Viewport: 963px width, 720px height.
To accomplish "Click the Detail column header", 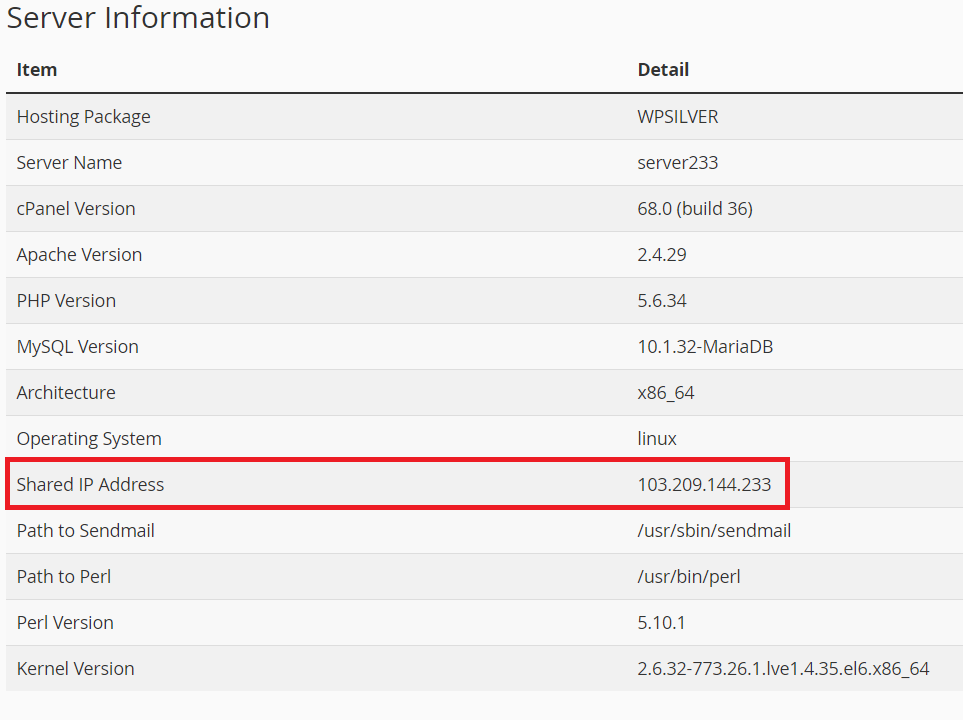I will 663,70.
